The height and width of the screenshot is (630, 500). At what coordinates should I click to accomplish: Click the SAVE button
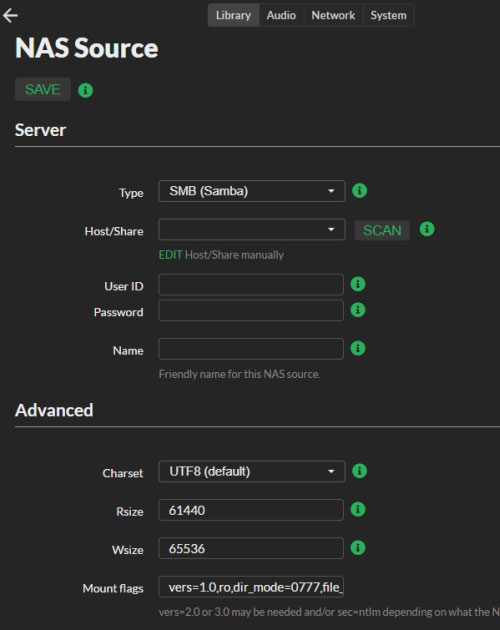point(43,89)
